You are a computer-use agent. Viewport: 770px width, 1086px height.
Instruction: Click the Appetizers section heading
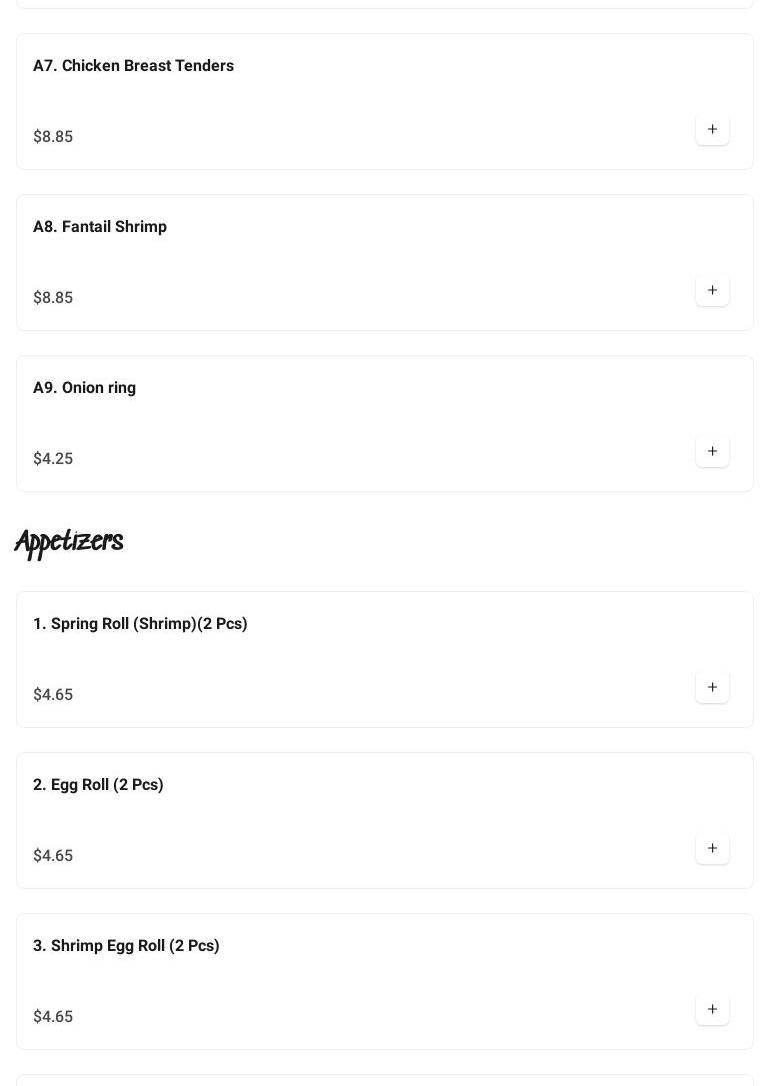tap(69, 542)
